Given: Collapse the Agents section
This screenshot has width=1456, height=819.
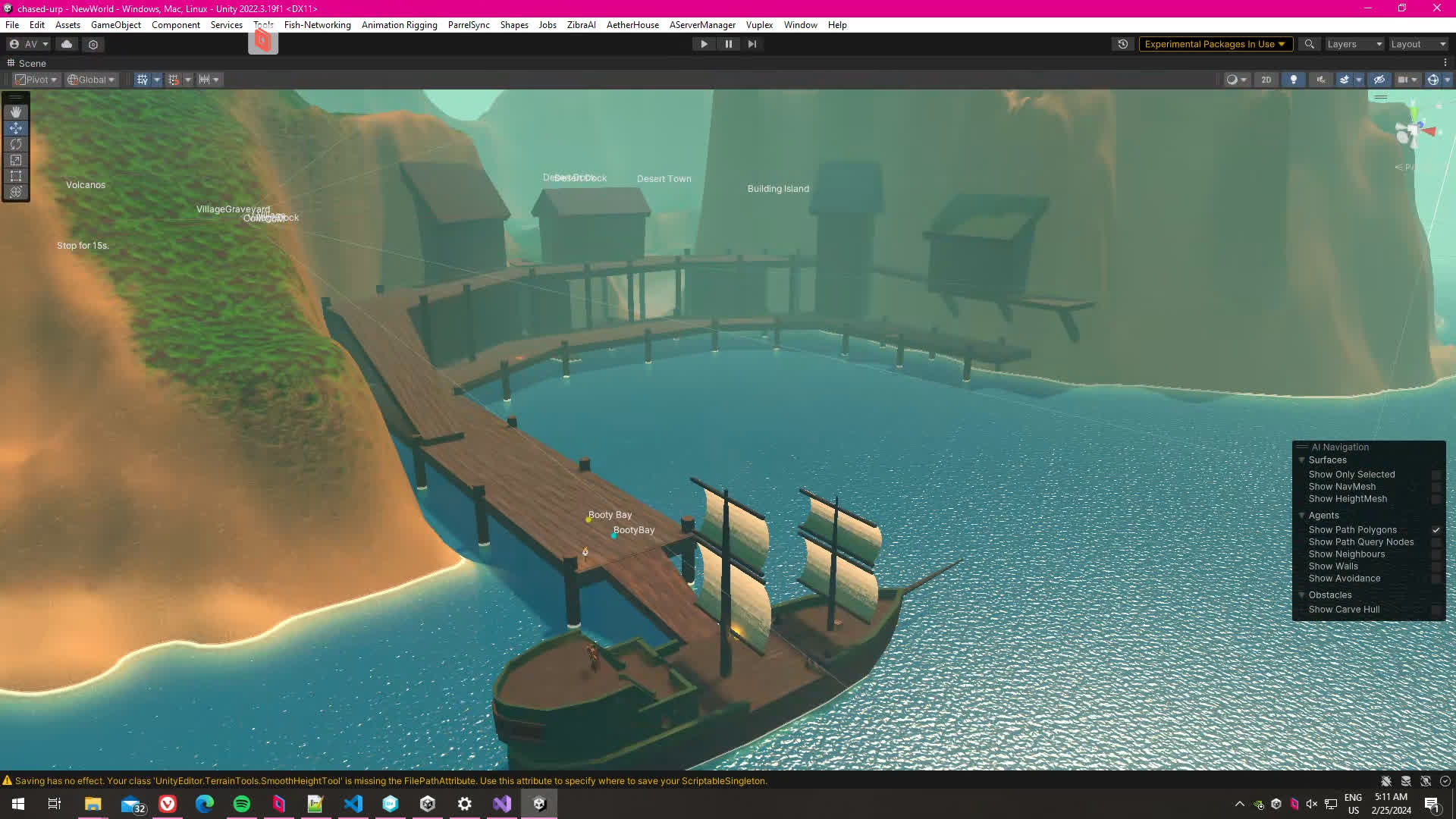Looking at the screenshot, I should click(x=1302, y=516).
